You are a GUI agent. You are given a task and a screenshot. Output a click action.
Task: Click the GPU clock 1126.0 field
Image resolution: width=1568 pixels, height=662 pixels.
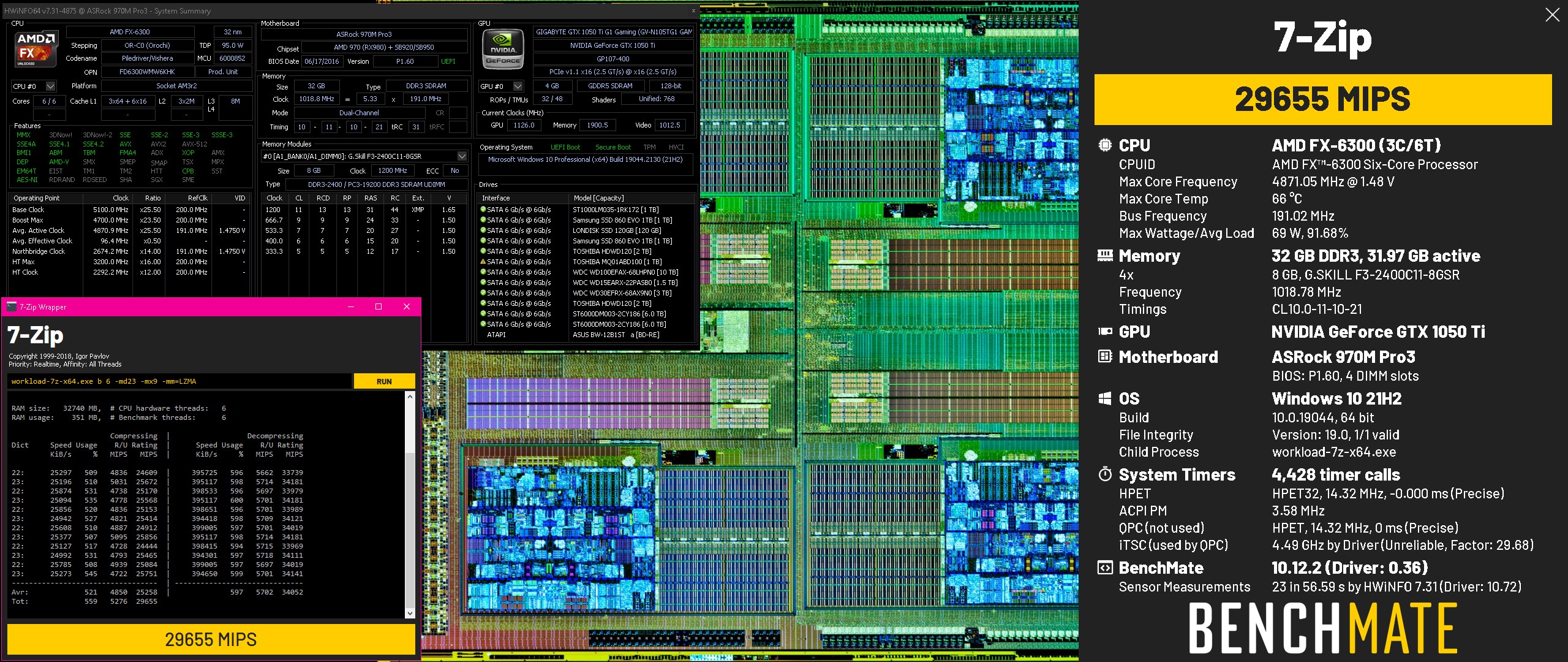[524, 125]
